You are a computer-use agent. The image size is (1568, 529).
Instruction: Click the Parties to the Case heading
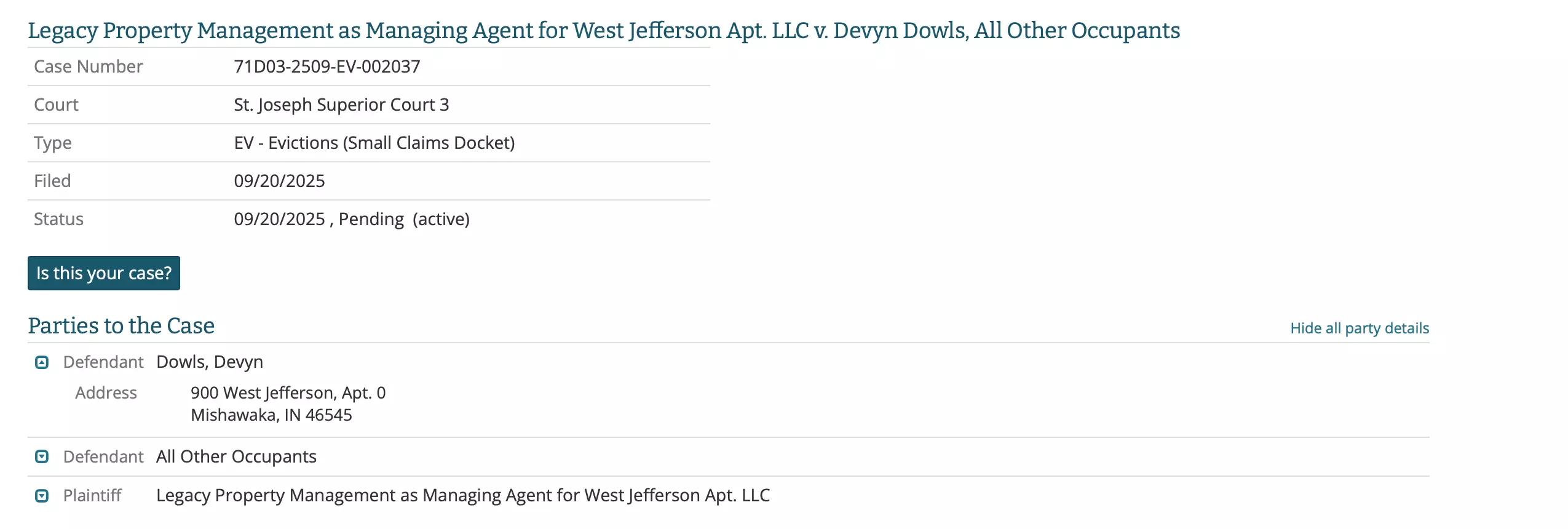click(121, 325)
